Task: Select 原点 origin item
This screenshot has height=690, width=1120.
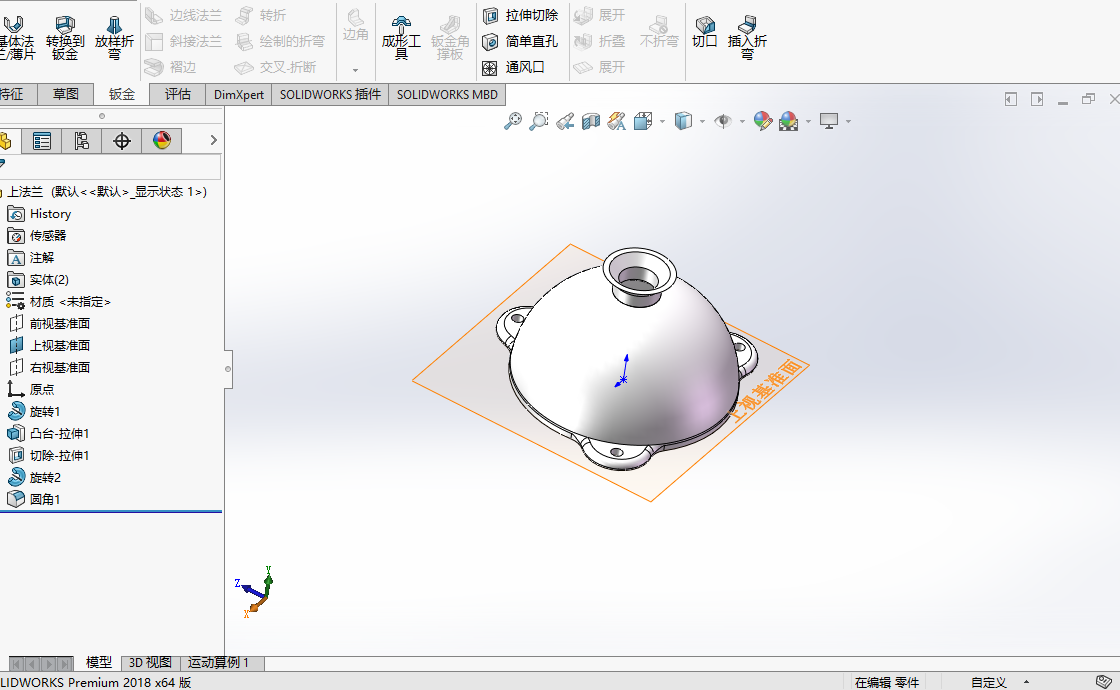Action: click(31, 390)
